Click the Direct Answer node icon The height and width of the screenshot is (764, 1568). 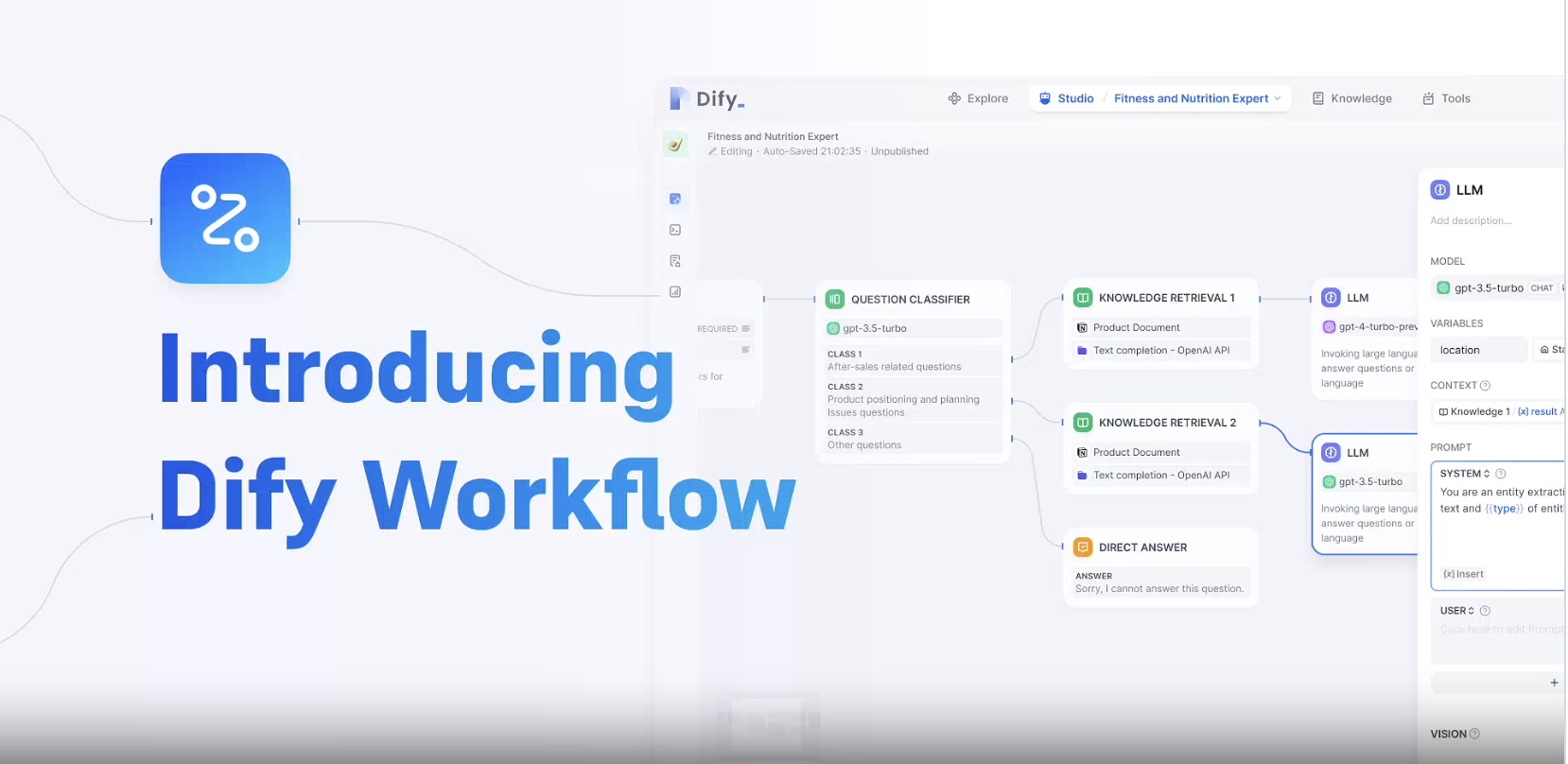[1083, 547]
